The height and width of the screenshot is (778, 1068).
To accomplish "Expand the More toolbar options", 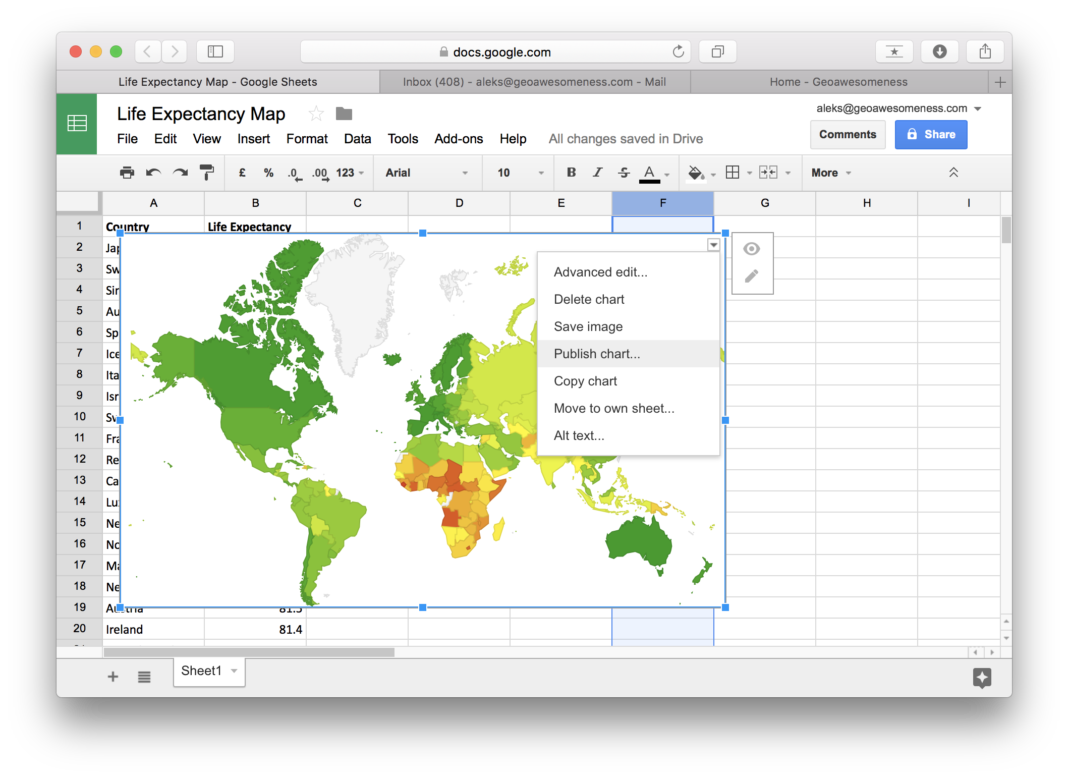I will pos(831,173).
